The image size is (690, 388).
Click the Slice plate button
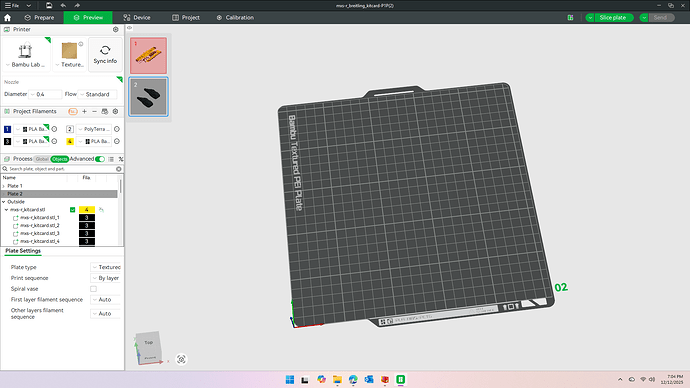coord(612,18)
